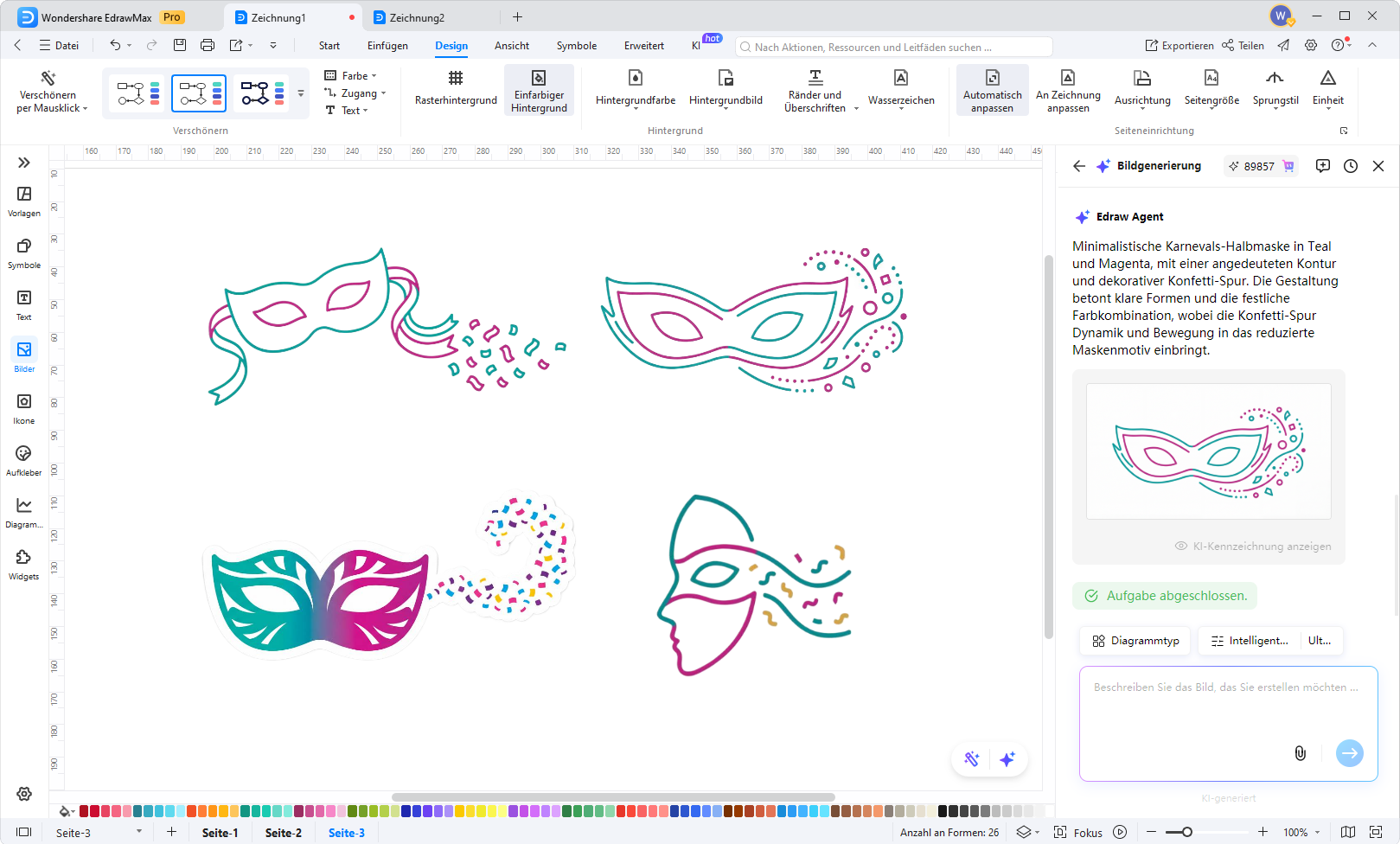Toggle Einfarbiger Hintergrund option
The width and height of the screenshot is (1400, 844).
click(539, 90)
